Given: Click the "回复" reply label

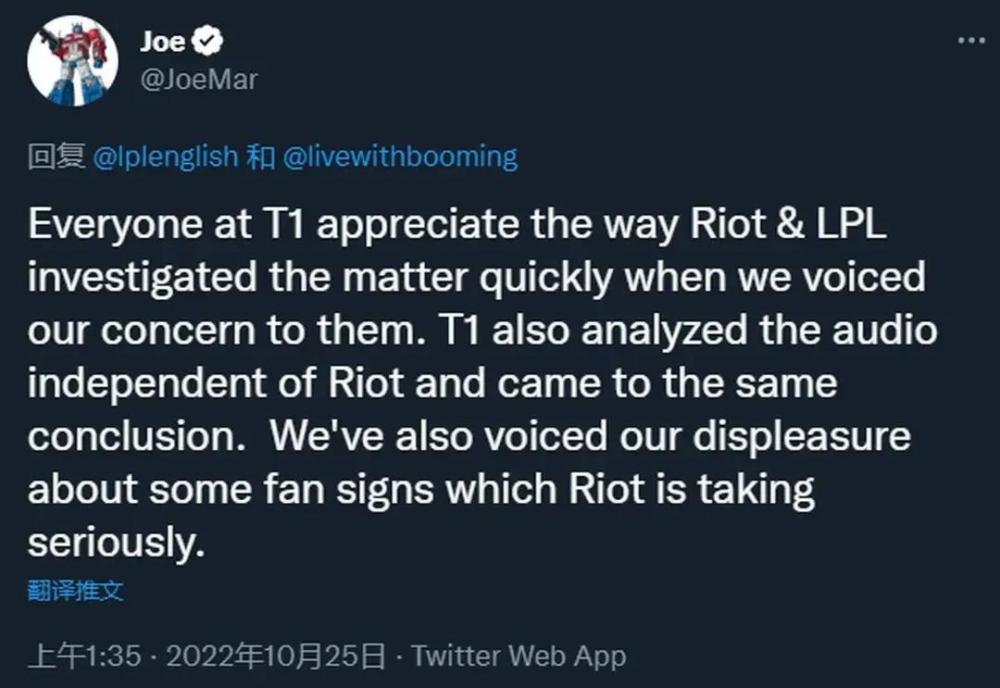Looking at the screenshot, I should (56, 157).
